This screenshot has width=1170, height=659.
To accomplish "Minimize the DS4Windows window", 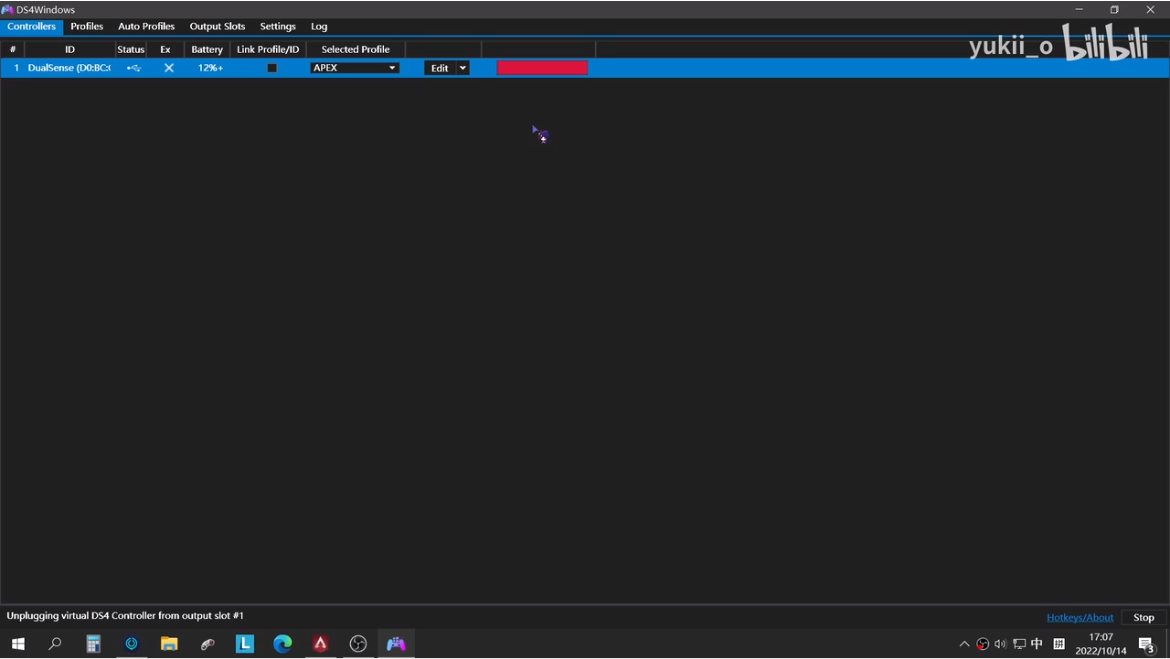I will (x=1079, y=10).
